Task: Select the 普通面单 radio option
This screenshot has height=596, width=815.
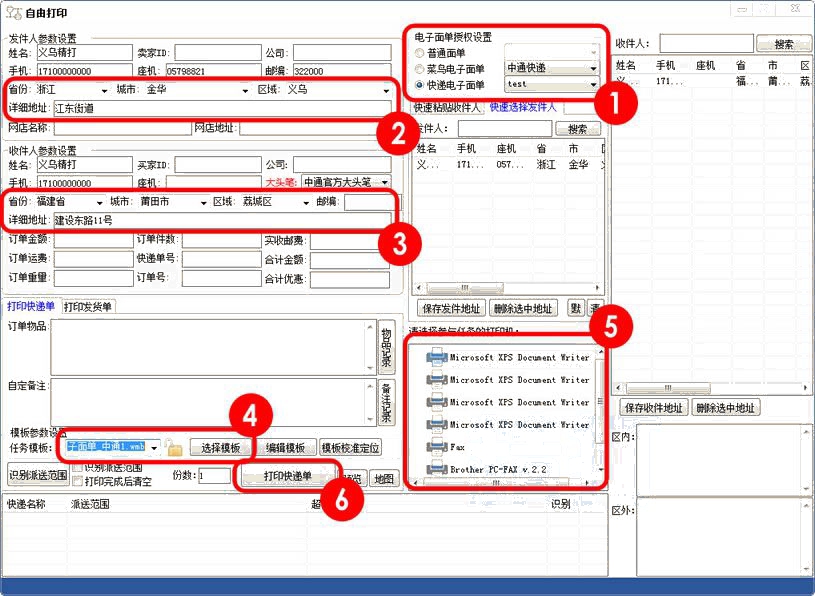Action: [x=419, y=53]
